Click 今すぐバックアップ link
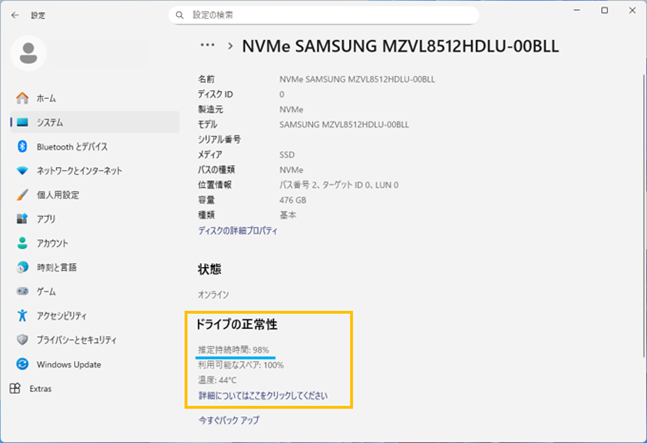 (x=229, y=420)
